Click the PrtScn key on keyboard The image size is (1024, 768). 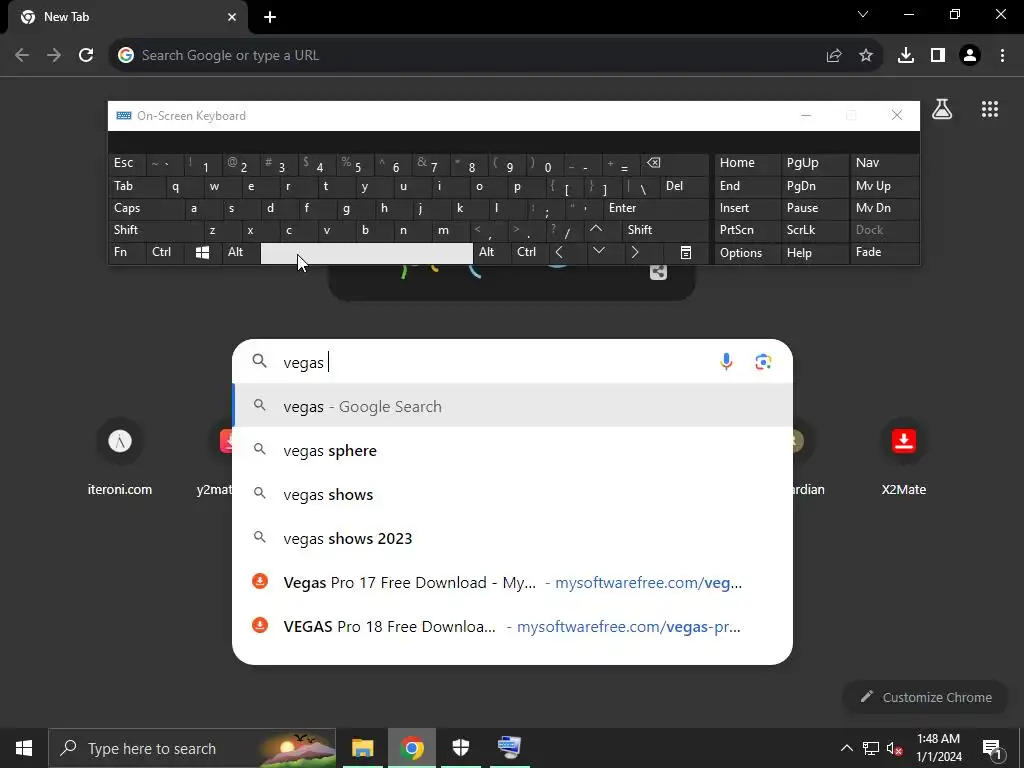click(748, 230)
